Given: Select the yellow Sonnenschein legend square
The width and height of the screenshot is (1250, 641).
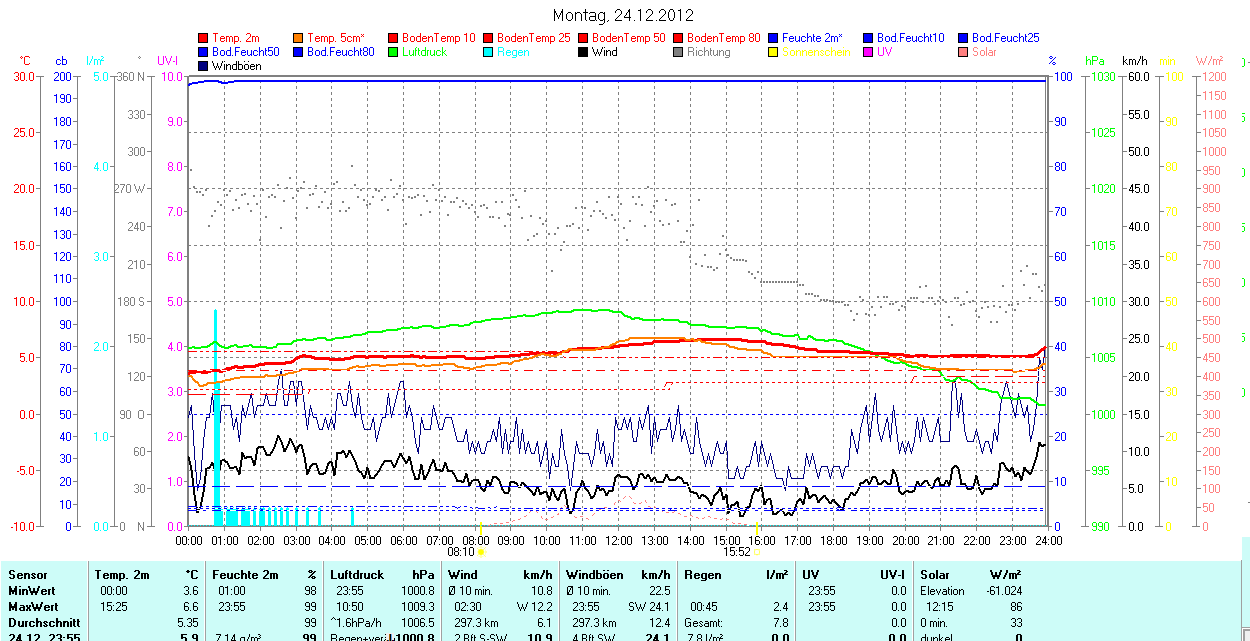Looking at the screenshot, I should (x=773, y=52).
